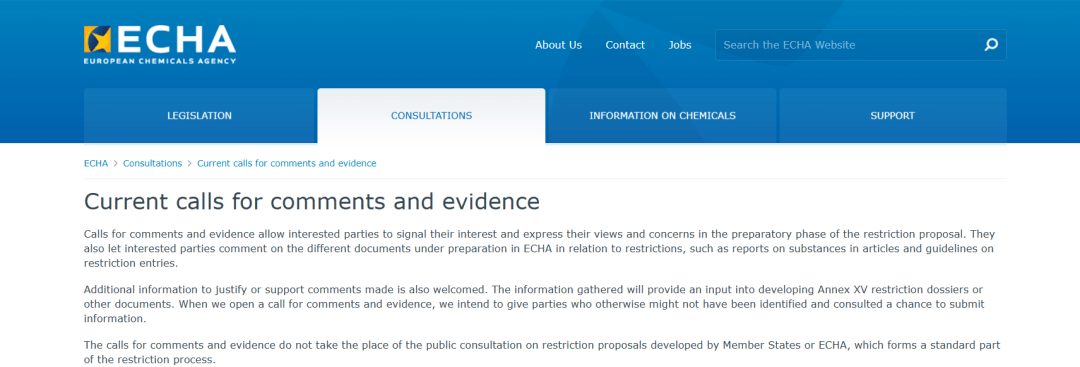Click the chevron separator after ECHA breadcrumb
This screenshot has height=367, width=1080.
[116, 164]
